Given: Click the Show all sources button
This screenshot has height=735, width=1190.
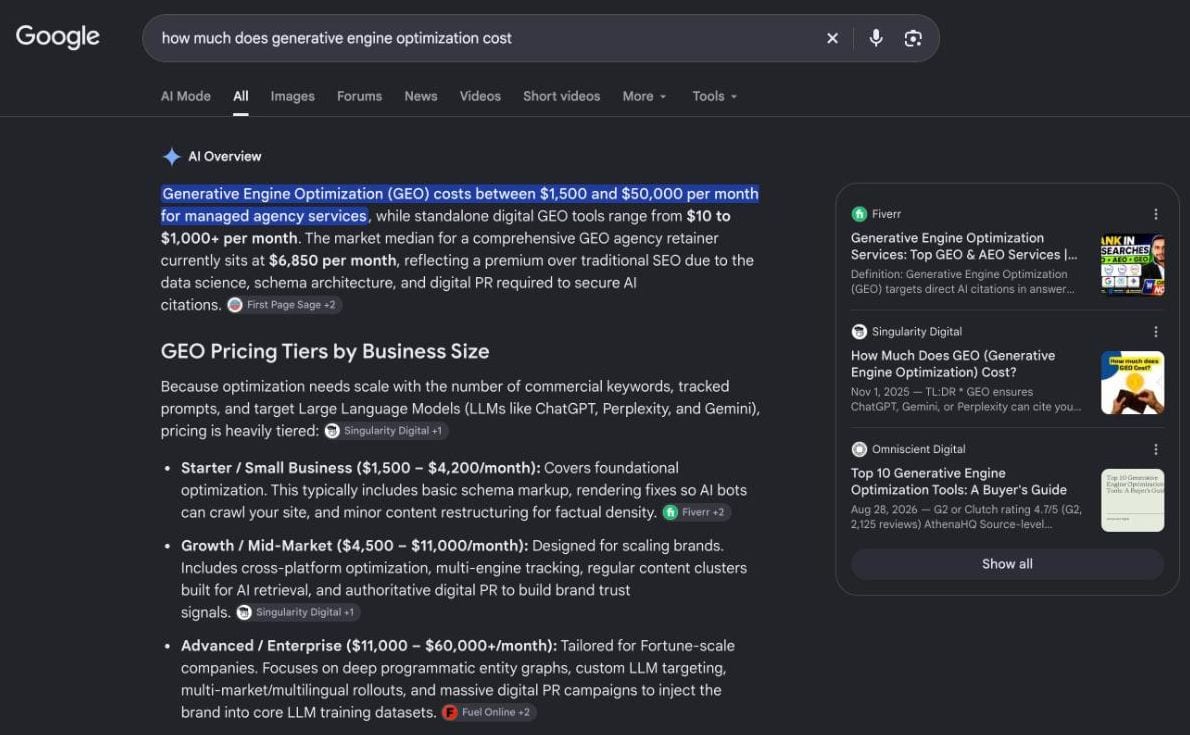Looking at the screenshot, I should pos(1007,564).
